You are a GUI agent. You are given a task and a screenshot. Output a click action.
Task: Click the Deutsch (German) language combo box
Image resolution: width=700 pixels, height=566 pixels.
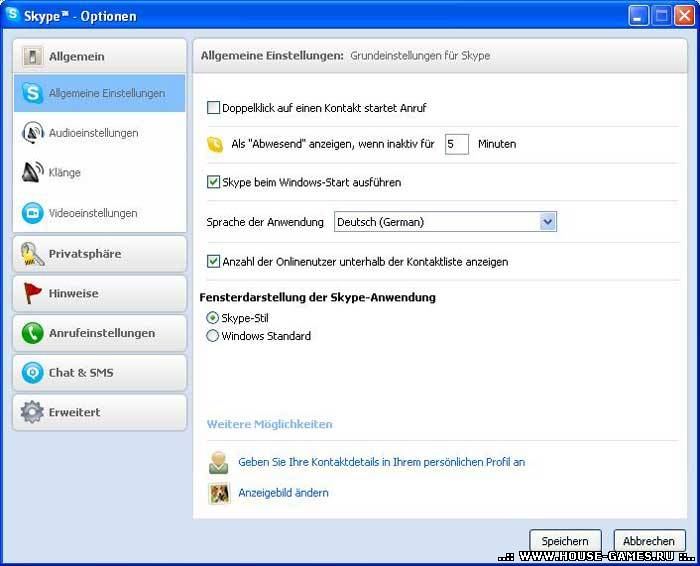[445, 222]
